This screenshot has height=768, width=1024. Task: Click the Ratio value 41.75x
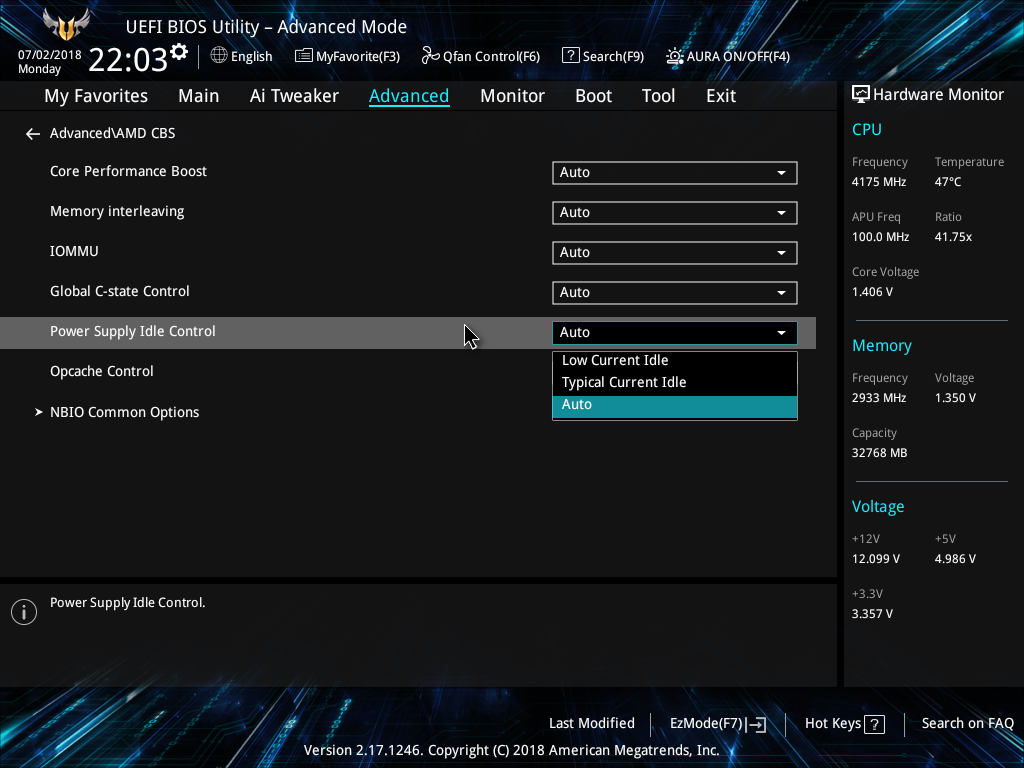(x=953, y=237)
